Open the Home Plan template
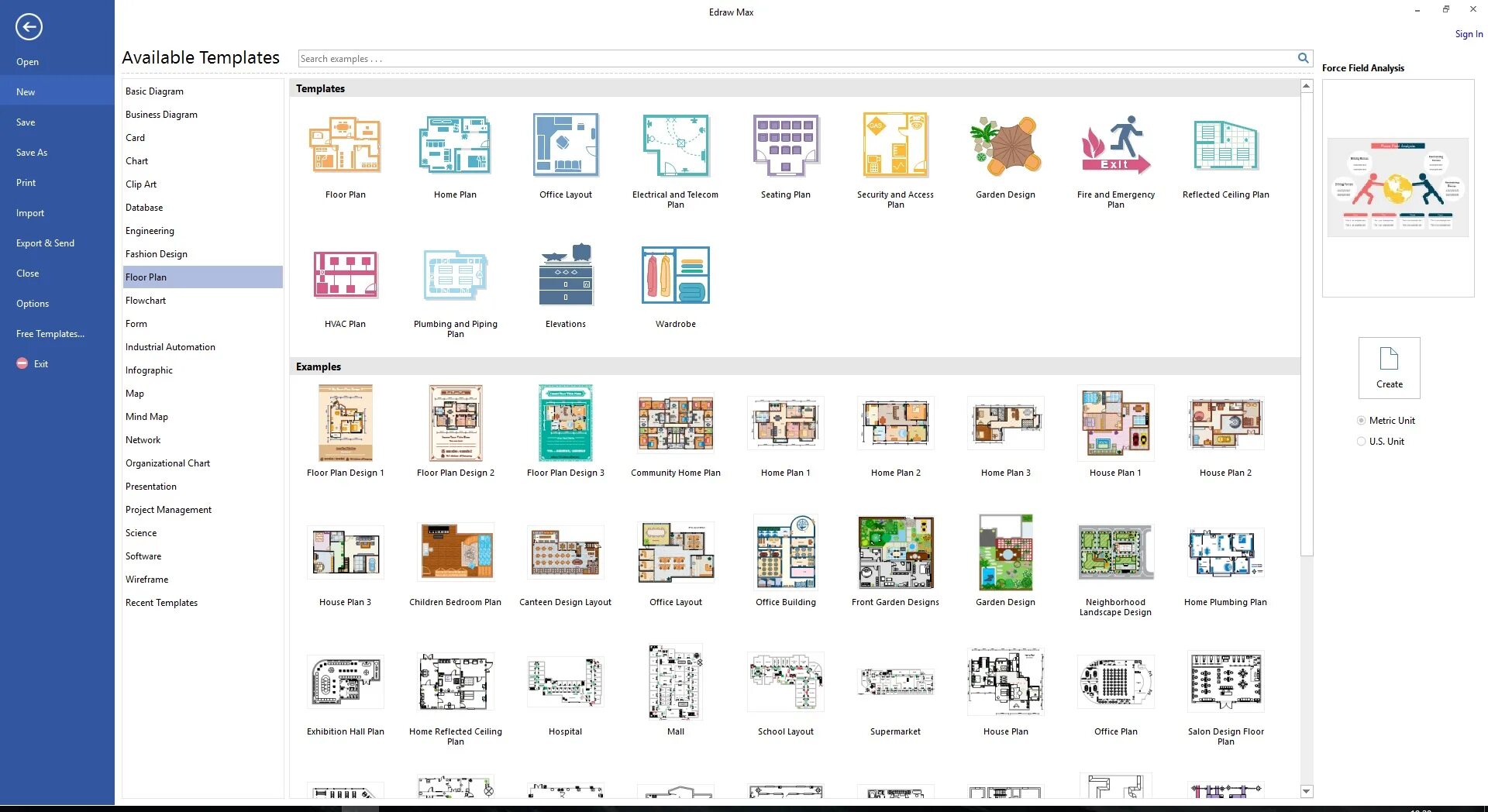This screenshot has width=1488, height=812. pyautogui.click(x=456, y=145)
